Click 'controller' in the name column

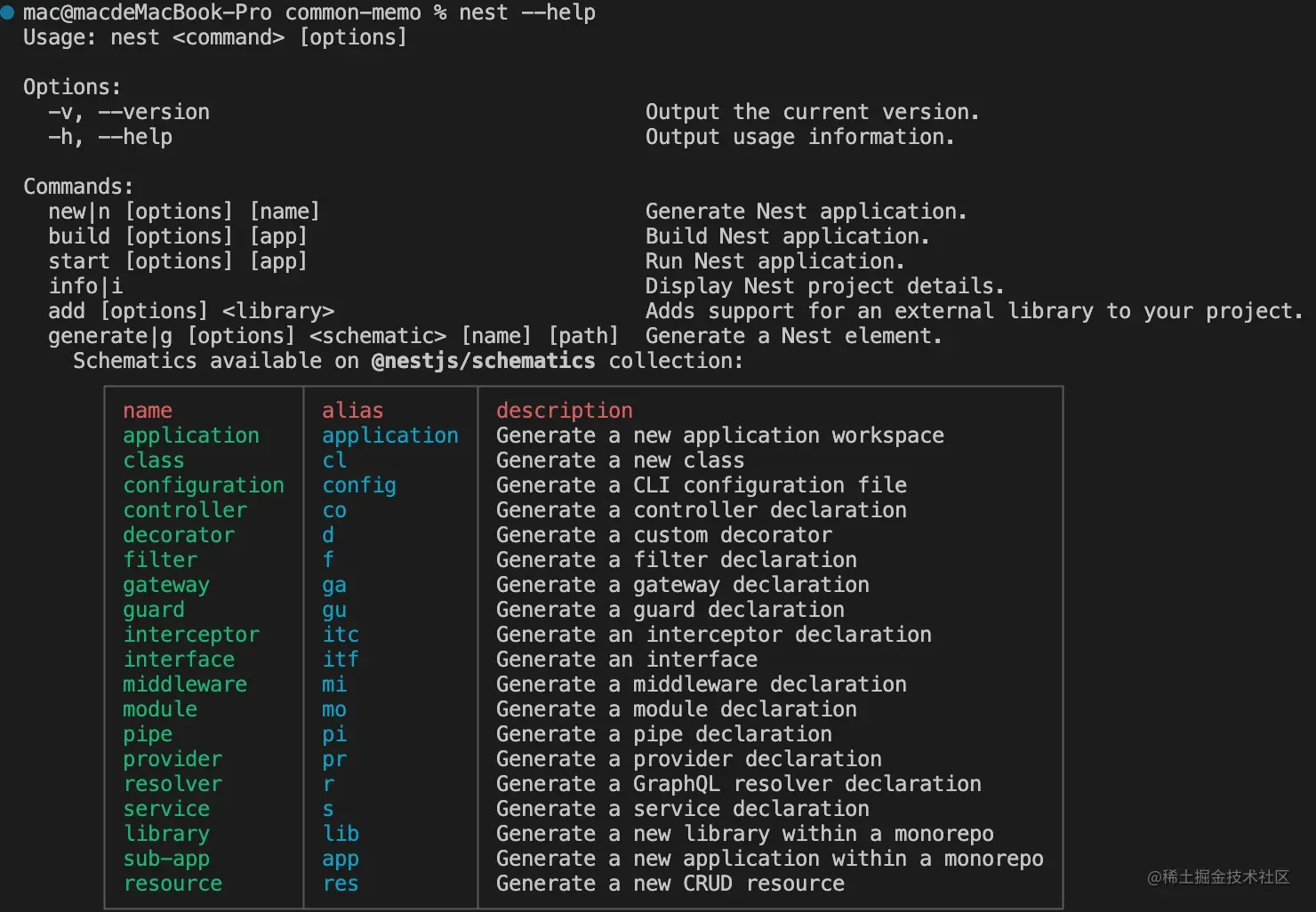[x=185, y=510]
